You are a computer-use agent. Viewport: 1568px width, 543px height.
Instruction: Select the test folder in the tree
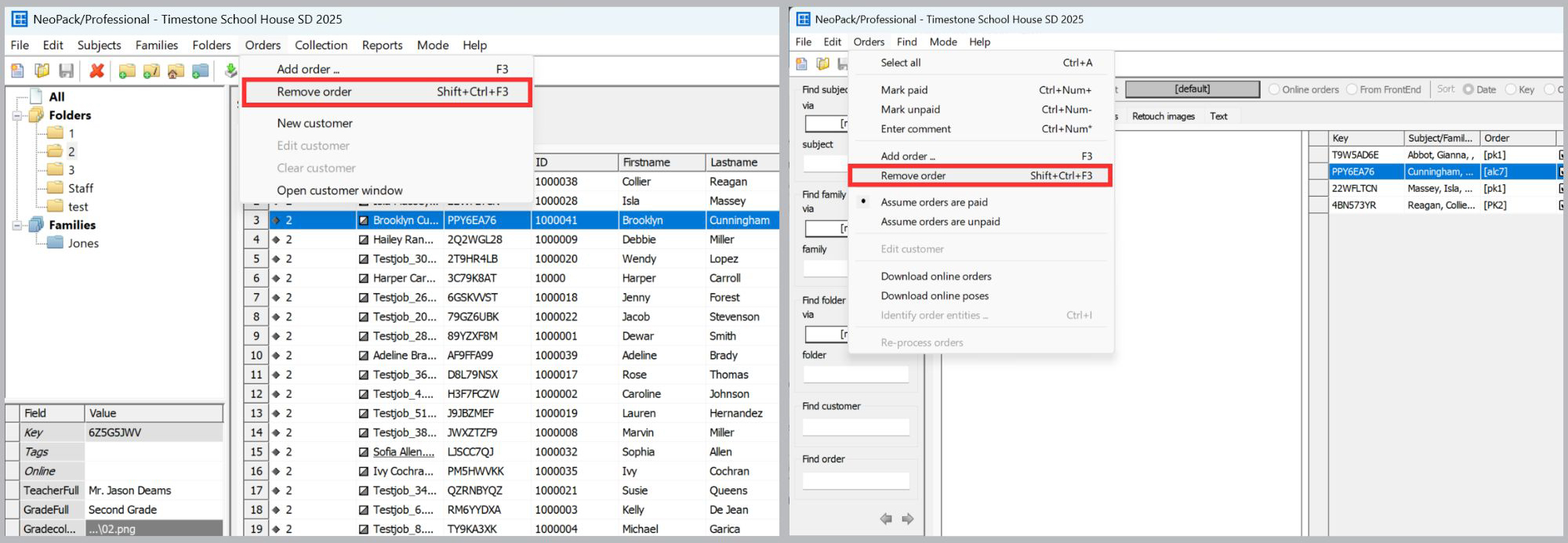click(78, 207)
